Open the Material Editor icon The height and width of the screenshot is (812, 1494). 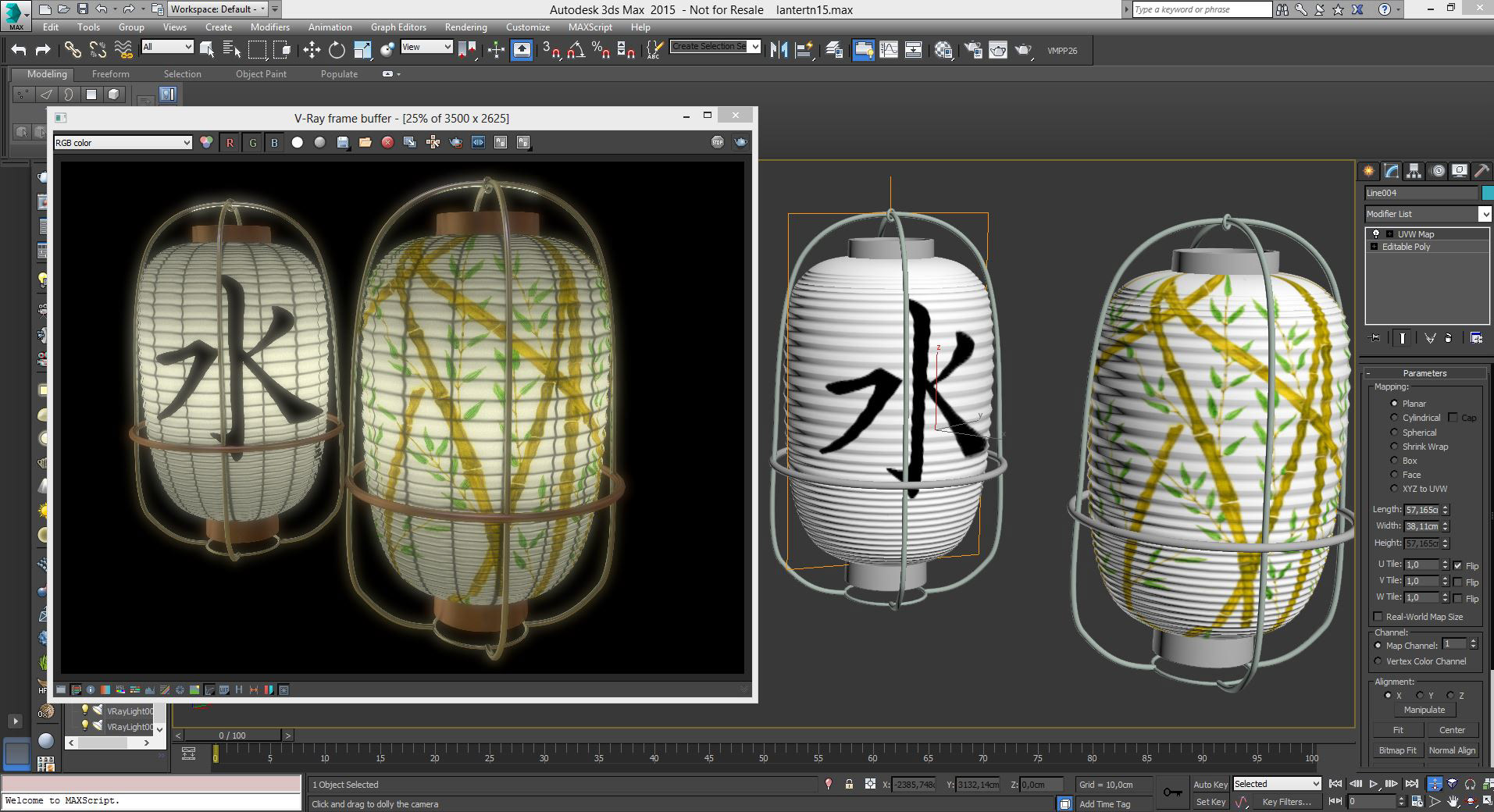pos(943,51)
